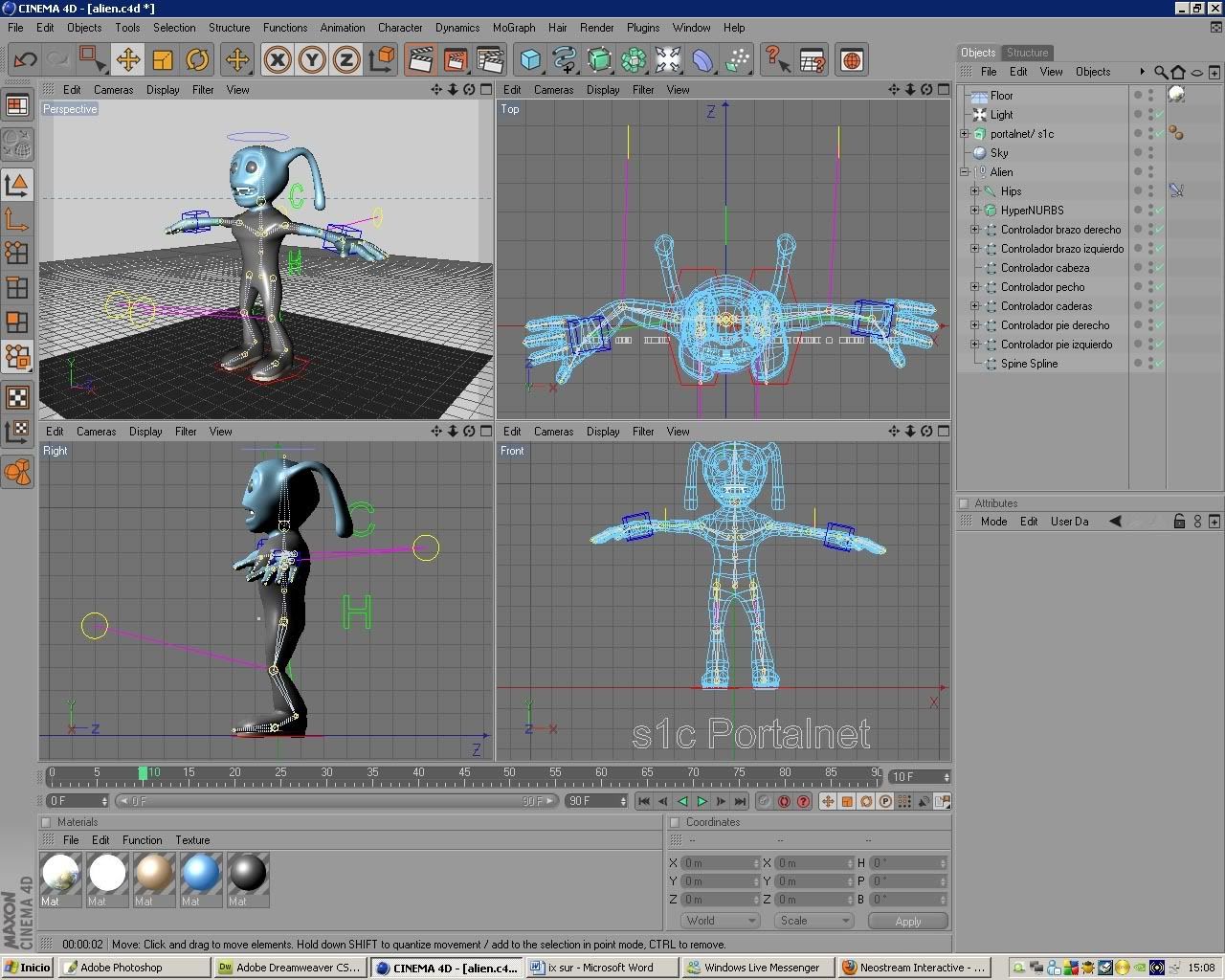This screenshot has width=1225, height=980.
Task: Switch to Polygons mode in sidebar
Action: [x=17, y=322]
